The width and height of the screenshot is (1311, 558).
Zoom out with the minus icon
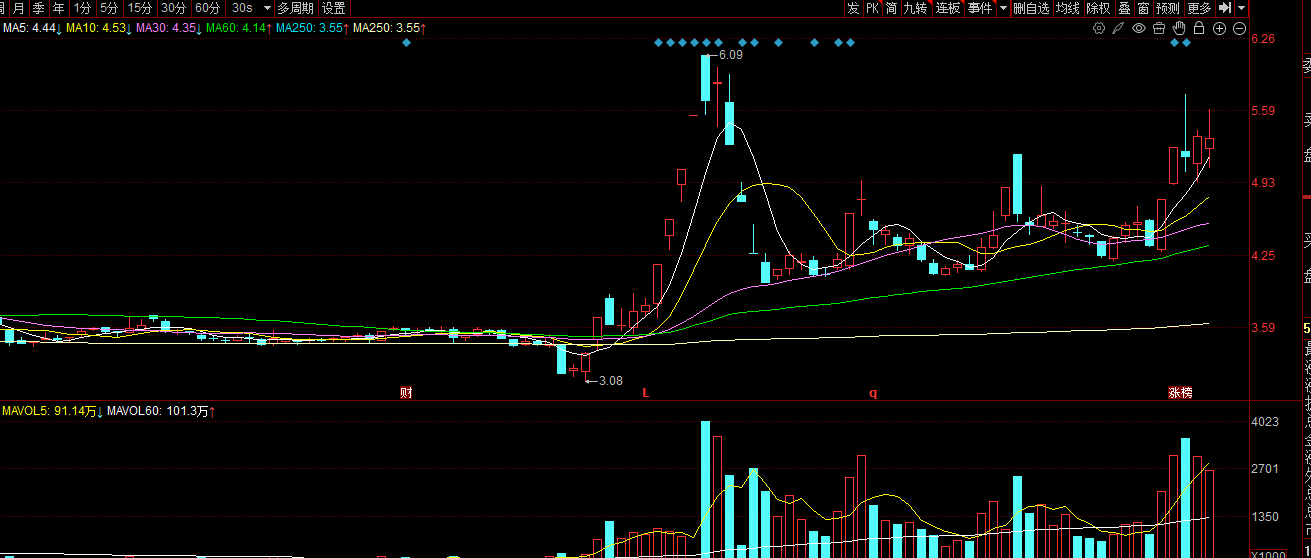click(1239, 28)
